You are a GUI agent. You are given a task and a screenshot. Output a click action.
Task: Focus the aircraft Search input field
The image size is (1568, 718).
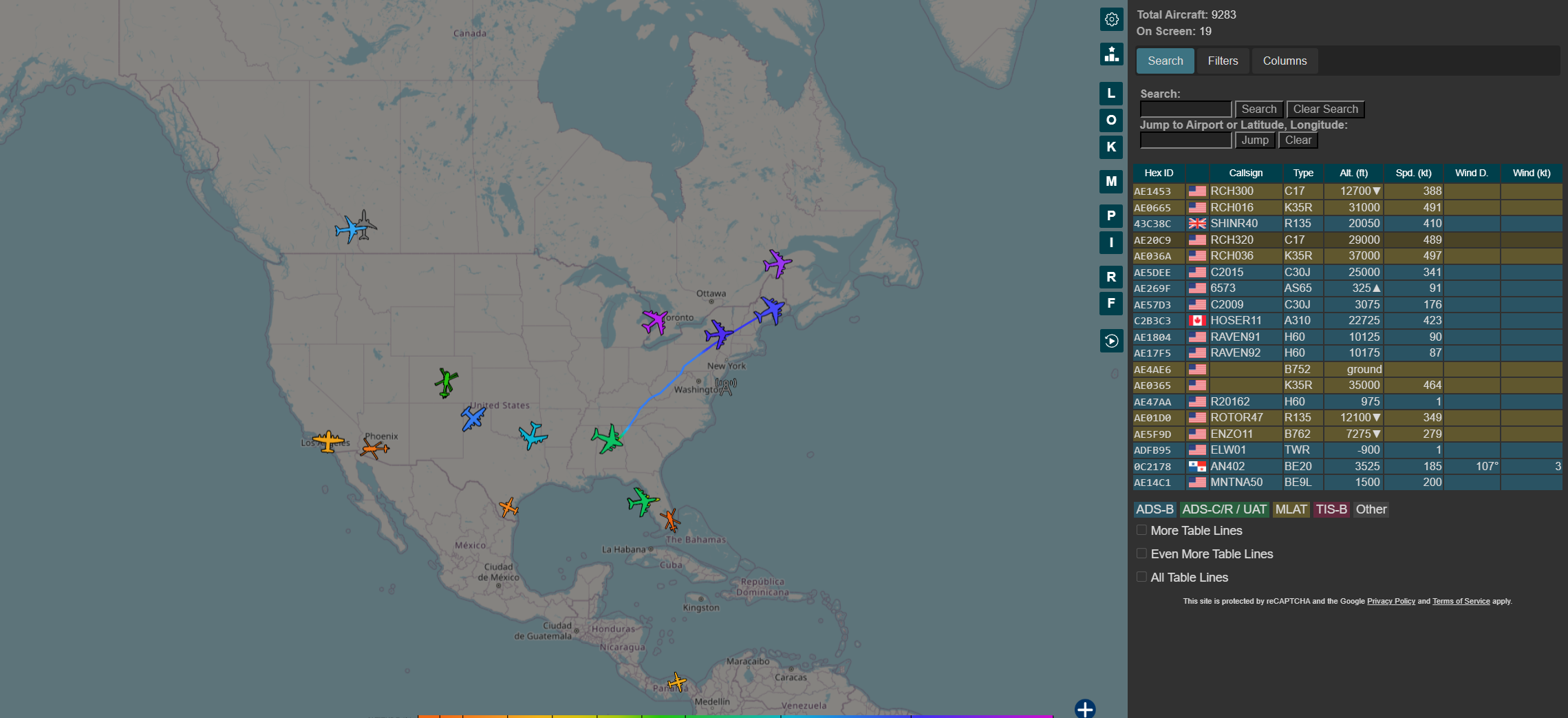(x=1185, y=109)
